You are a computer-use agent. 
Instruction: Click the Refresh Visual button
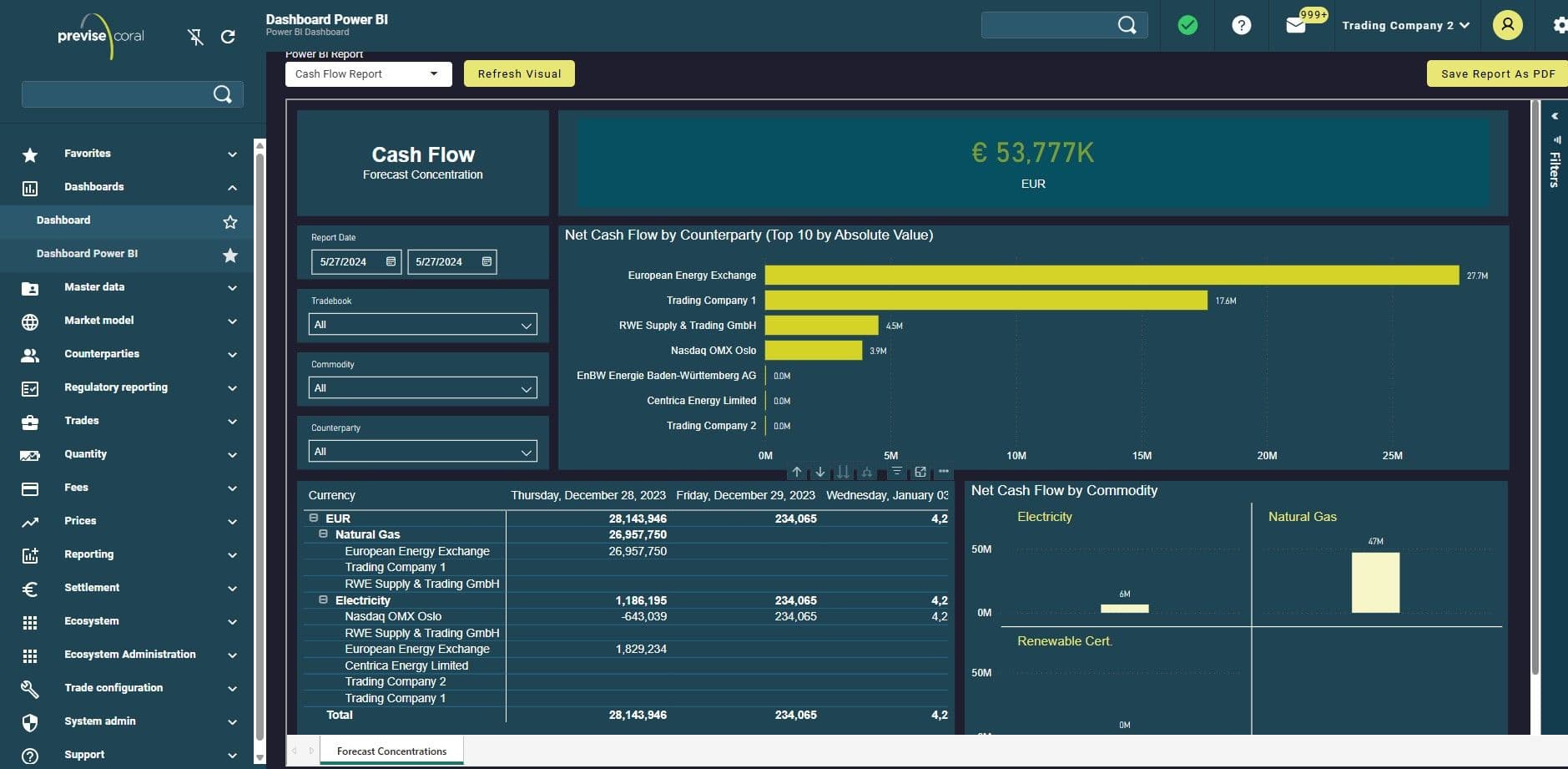click(x=519, y=74)
